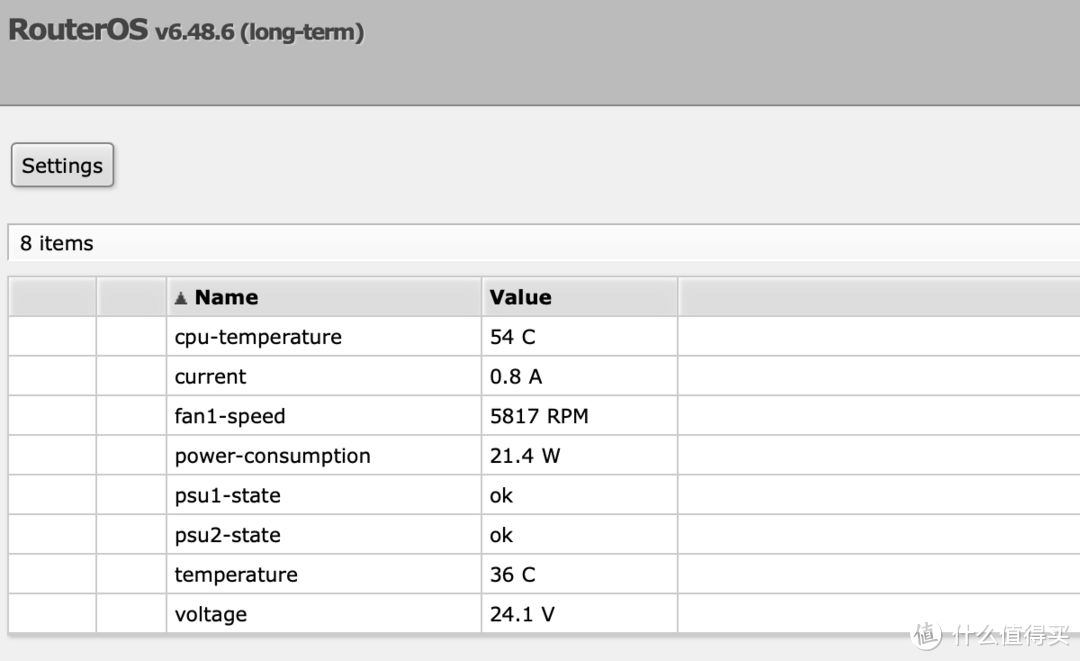Click the 21.4 W value cell
The height and width of the screenshot is (661, 1080).
tap(525, 456)
